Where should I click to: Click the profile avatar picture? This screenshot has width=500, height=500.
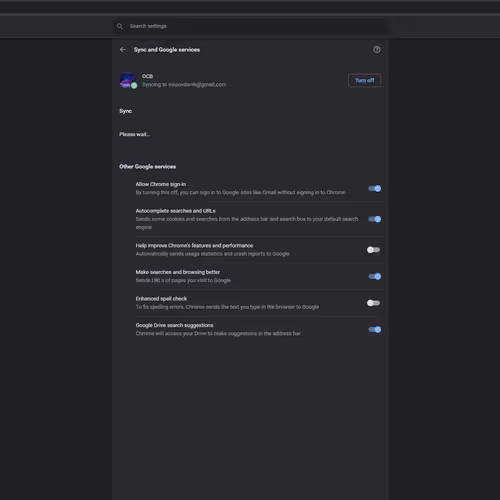pos(128,80)
